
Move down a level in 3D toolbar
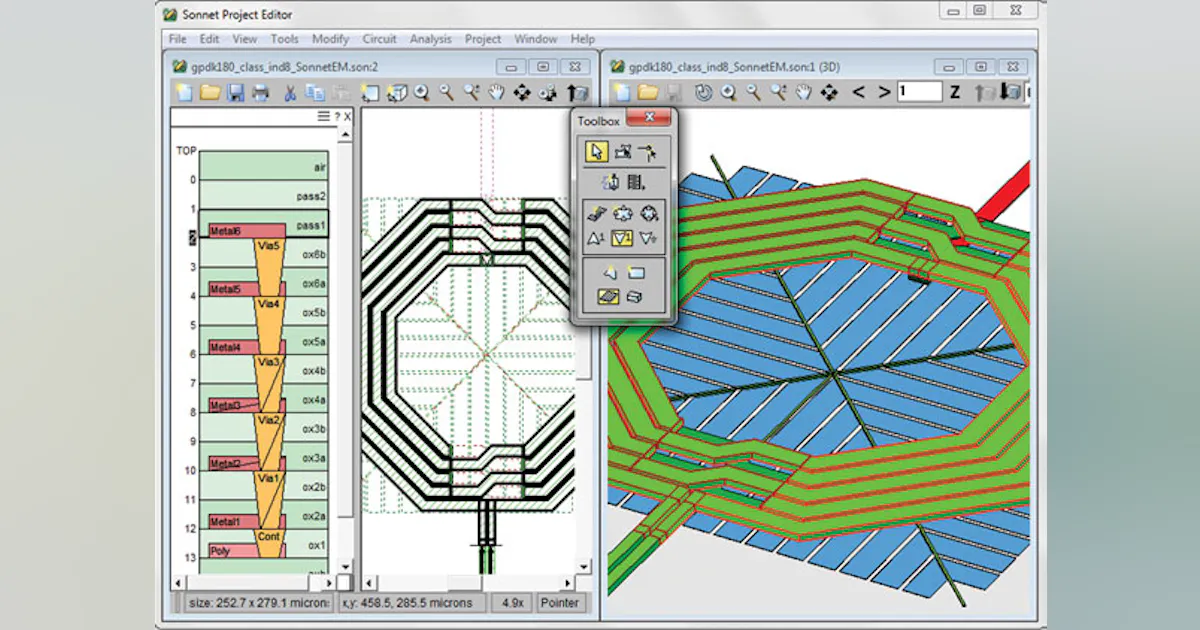[x=1010, y=92]
